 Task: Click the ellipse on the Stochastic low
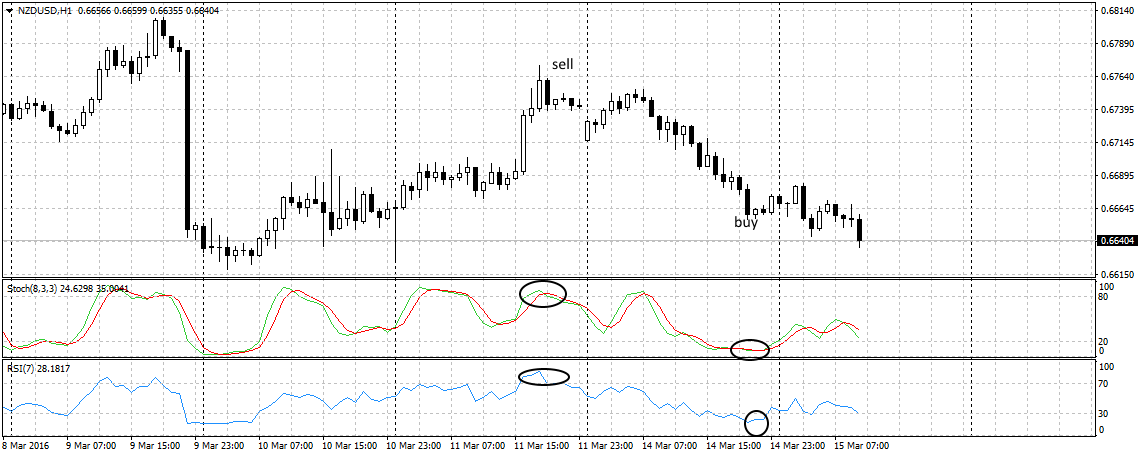pyautogui.click(x=749, y=349)
